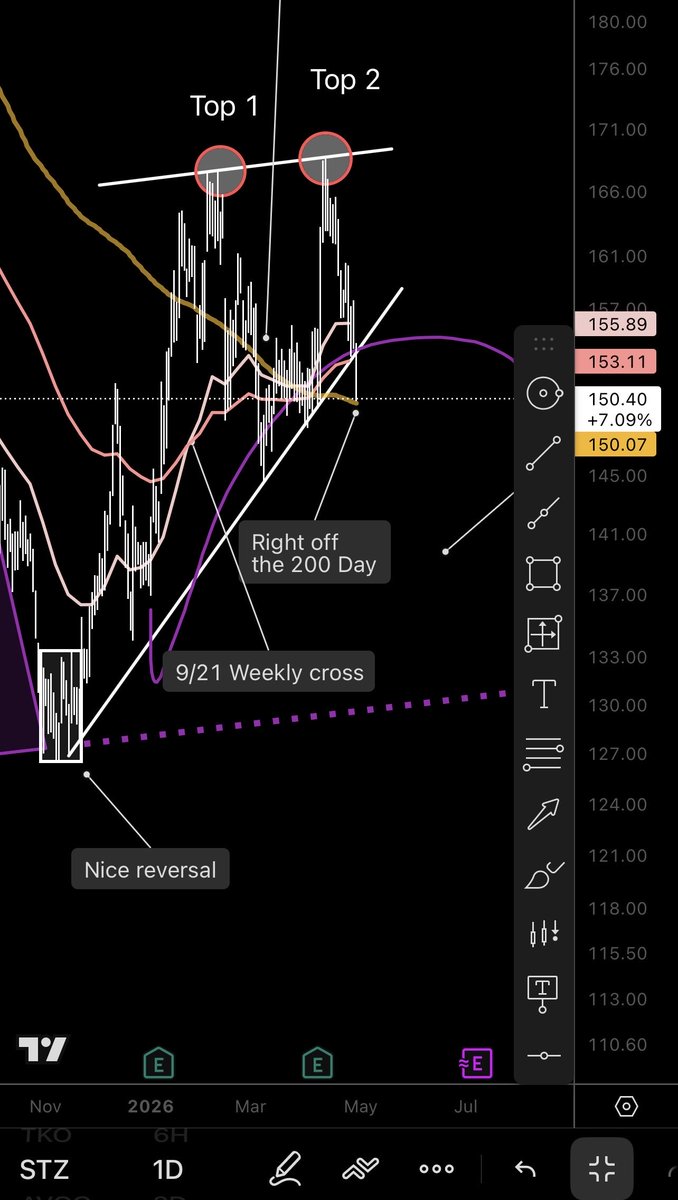Select the '9/21 Weekly cross' callout
The image size is (678, 1200).
tap(269, 672)
